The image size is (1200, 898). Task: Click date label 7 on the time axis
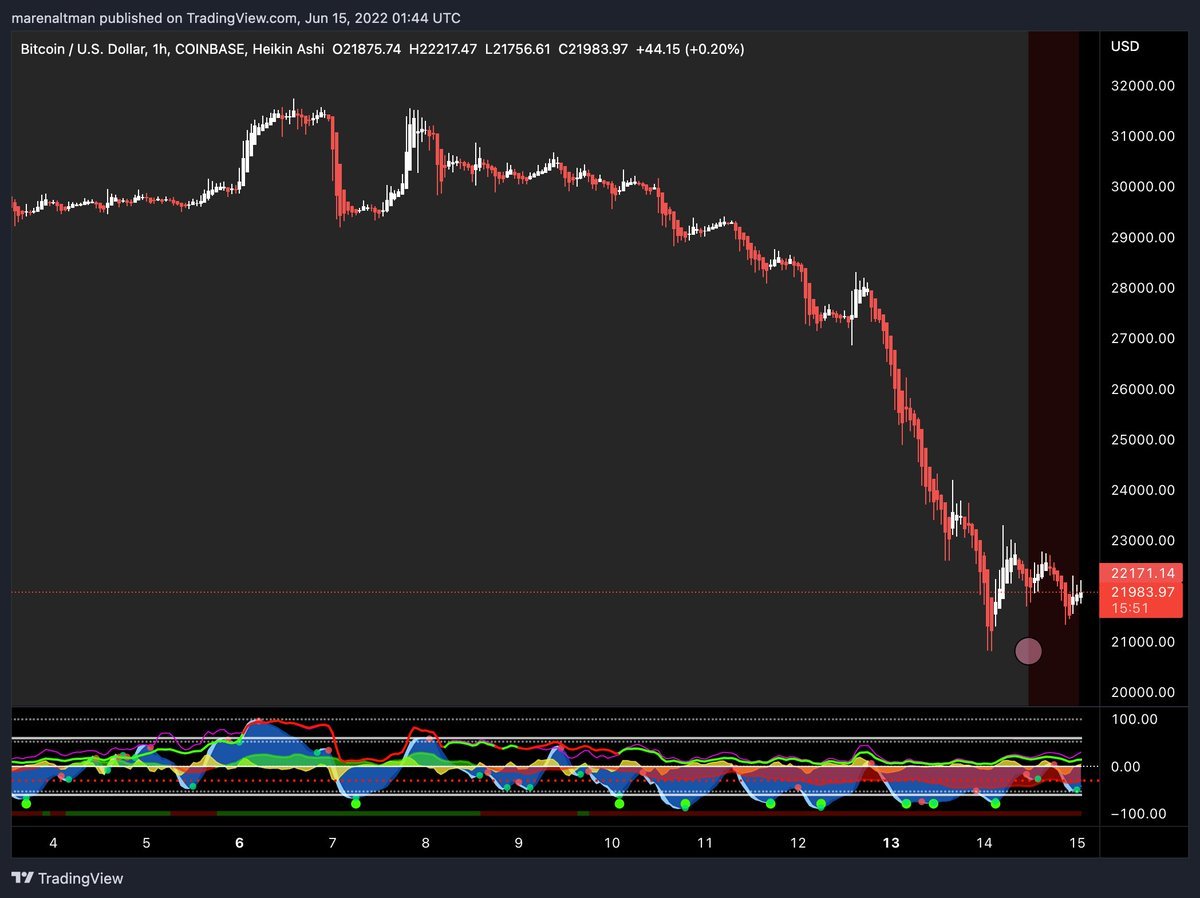(x=332, y=843)
